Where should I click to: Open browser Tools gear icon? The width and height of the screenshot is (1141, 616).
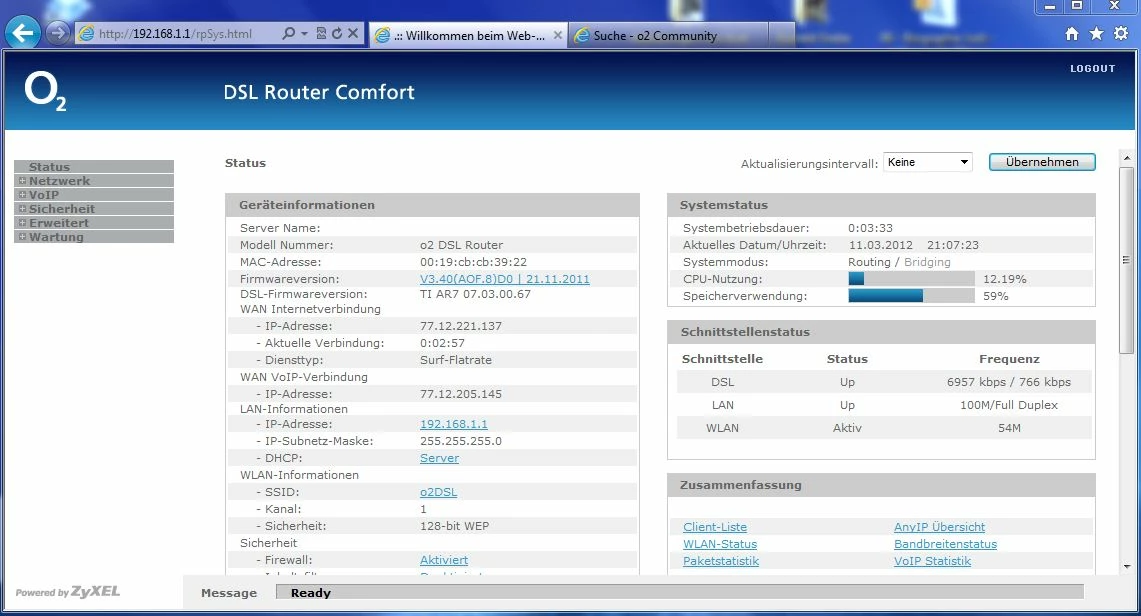(x=1121, y=33)
